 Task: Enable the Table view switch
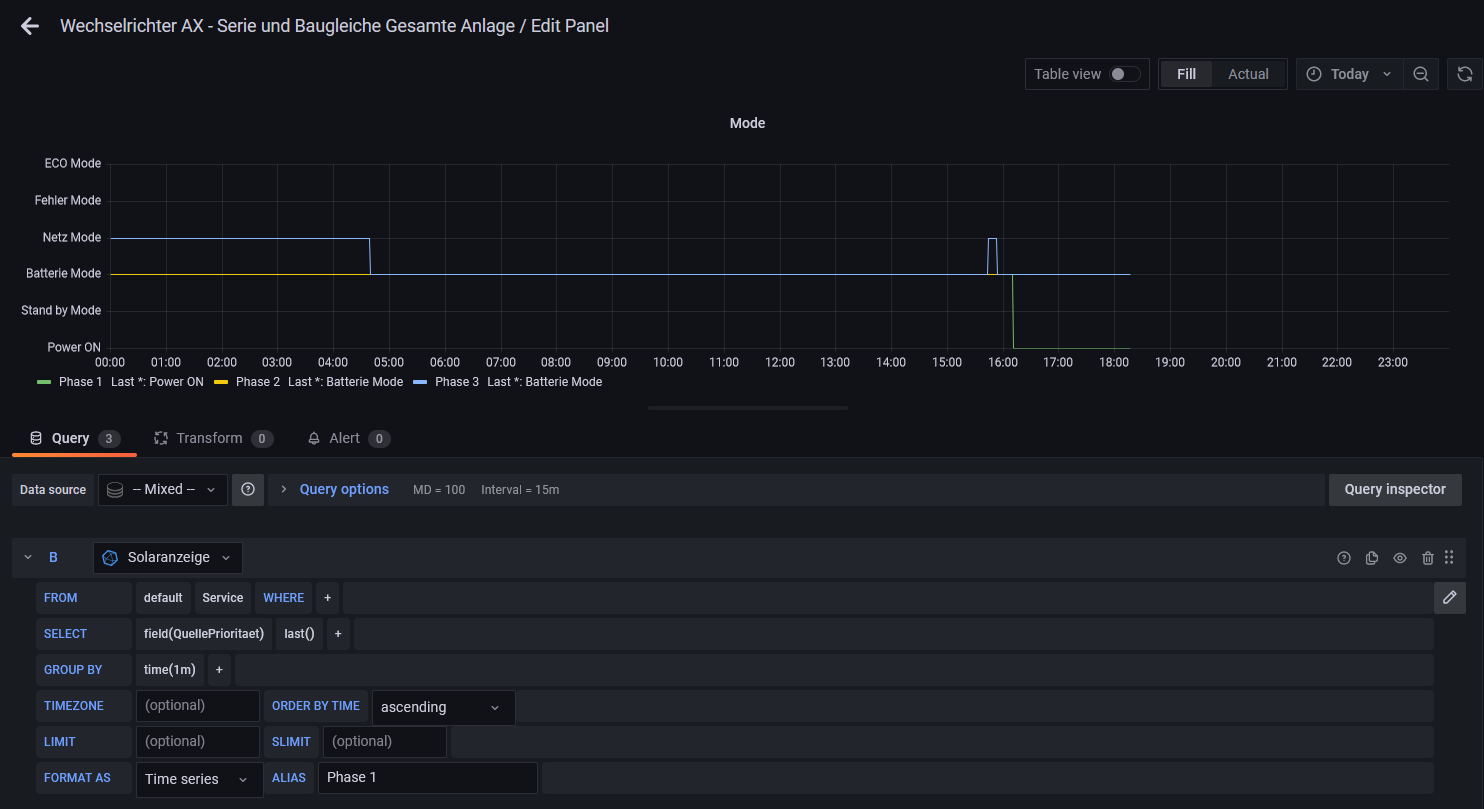[1125, 74]
